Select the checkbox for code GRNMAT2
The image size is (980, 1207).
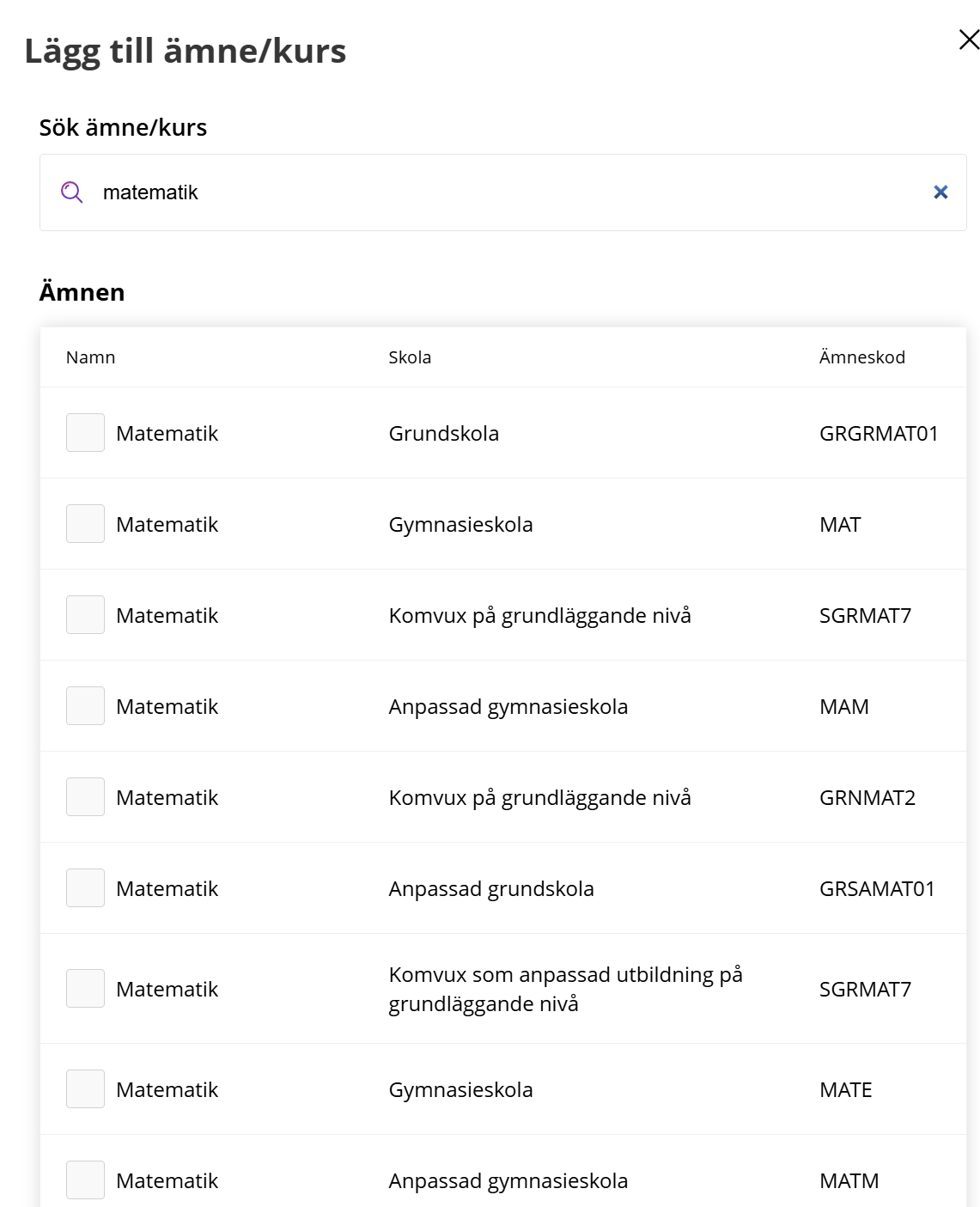[85, 796]
